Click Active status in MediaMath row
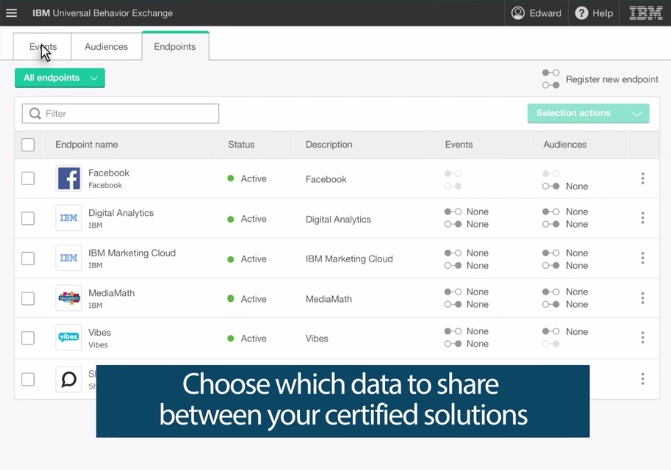Image resolution: width=671 pixels, height=470 pixels. (x=247, y=299)
